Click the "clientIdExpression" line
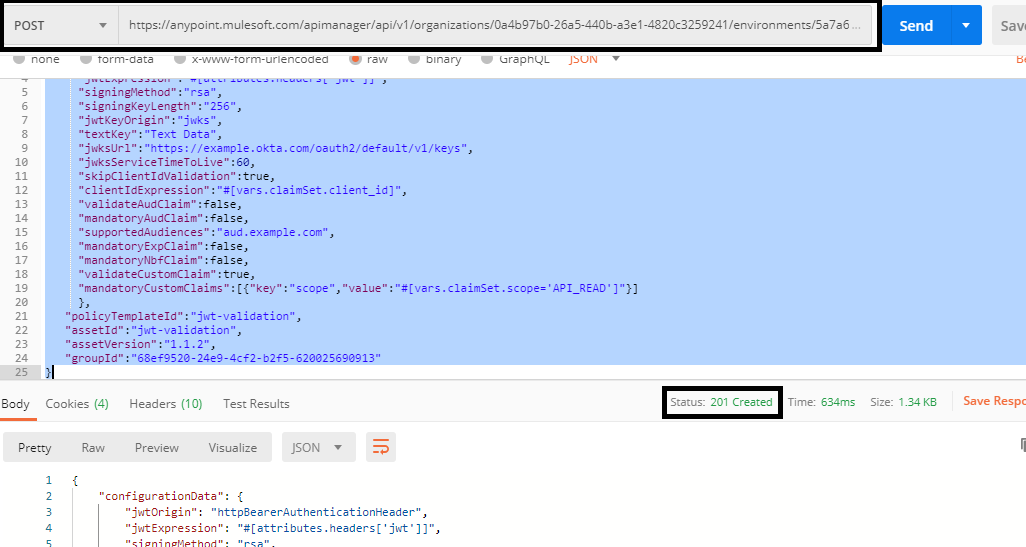 tap(242, 190)
